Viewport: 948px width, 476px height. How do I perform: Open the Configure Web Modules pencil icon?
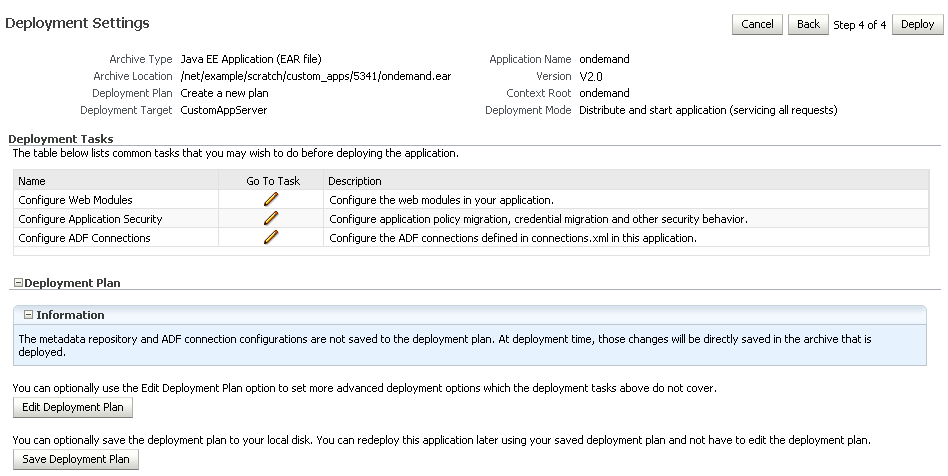(271, 199)
